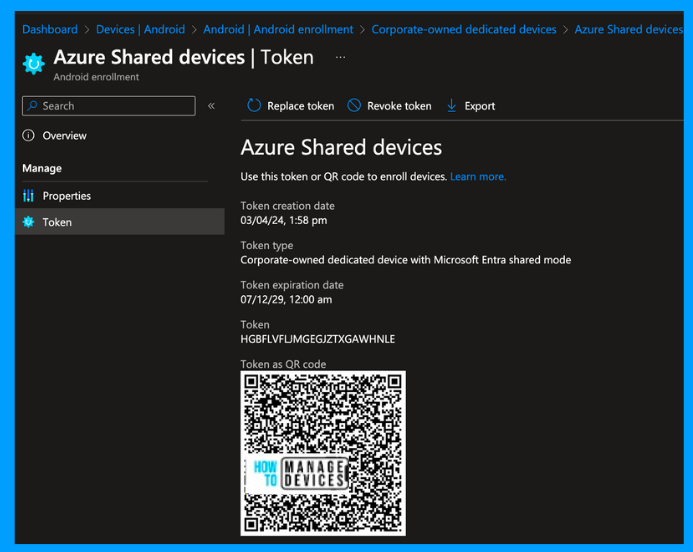This screenshot has height=552, width=693.
Task: Click the Token type value text
Action: [x=406, y=260]
